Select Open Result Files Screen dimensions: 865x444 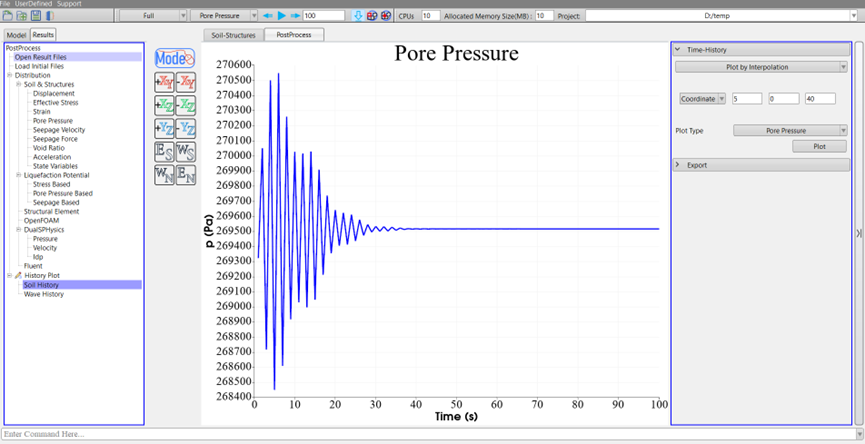[39, 57]
